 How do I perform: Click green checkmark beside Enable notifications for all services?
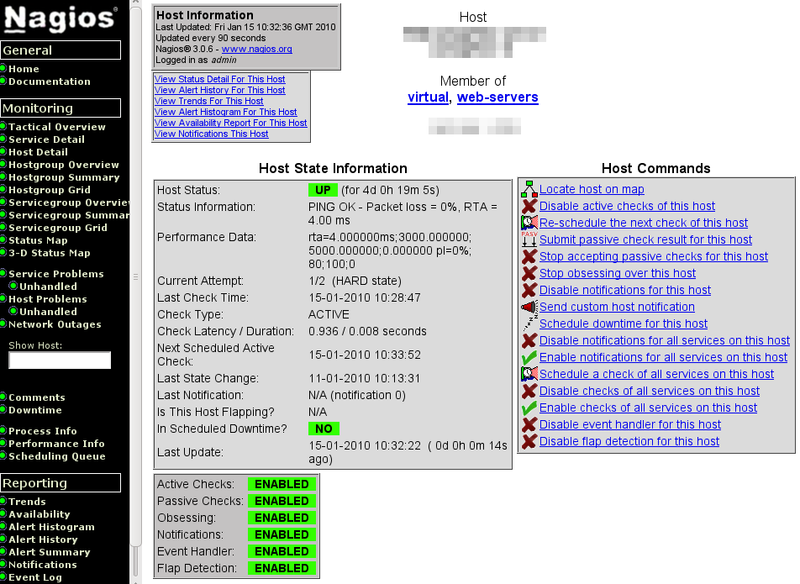point(529,357)
